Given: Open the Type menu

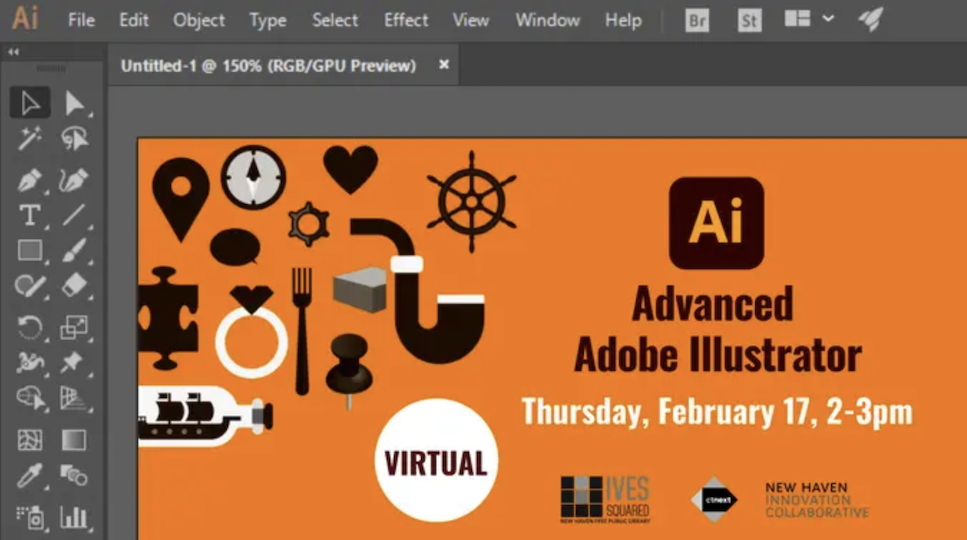Looking at the screenshot, I should pyautogui.click(x=268, y=20).
